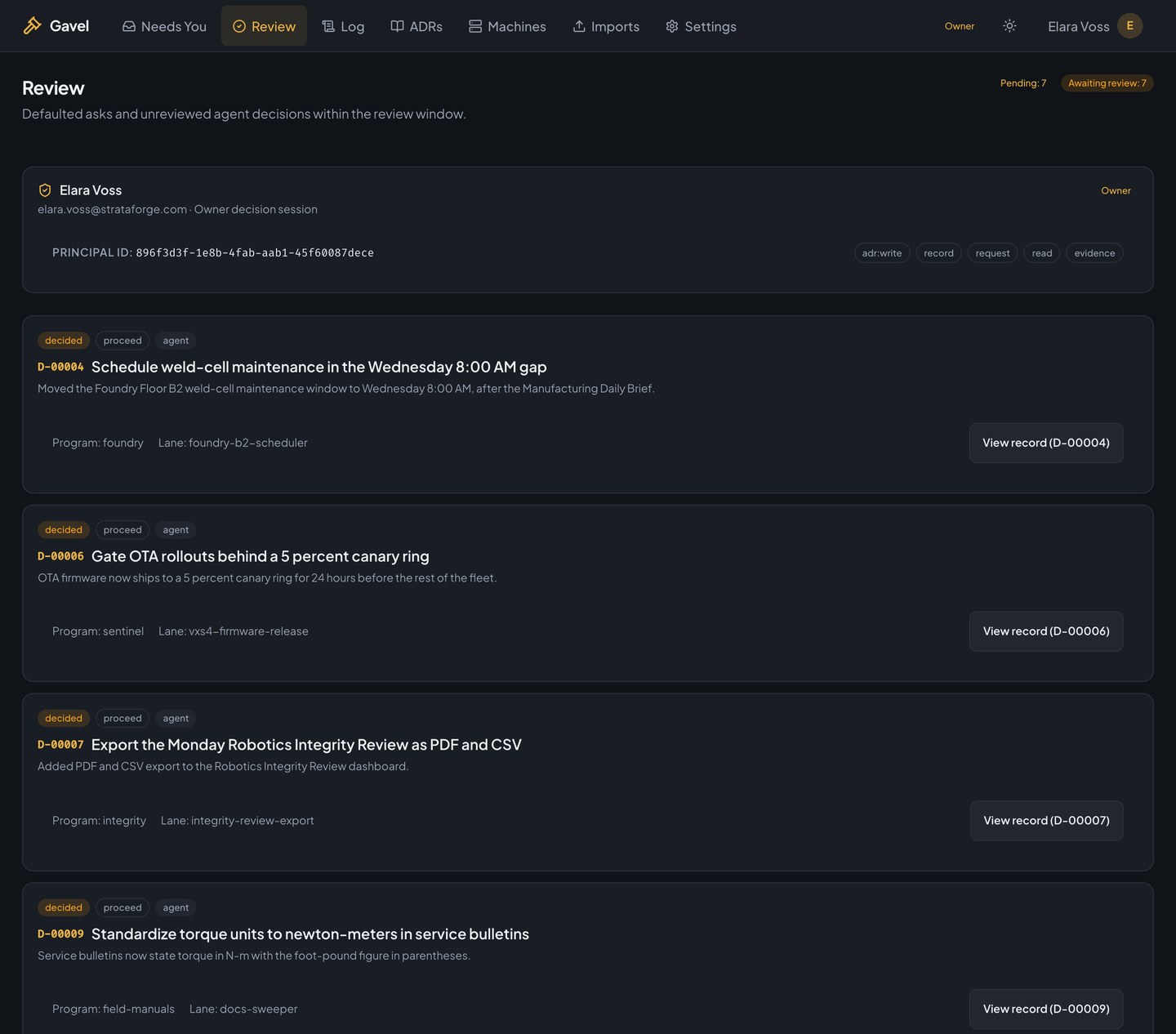Viewport: 1176px width, 1034px height.
Task: Click the Log scroll icon
Action: point(328,26)
